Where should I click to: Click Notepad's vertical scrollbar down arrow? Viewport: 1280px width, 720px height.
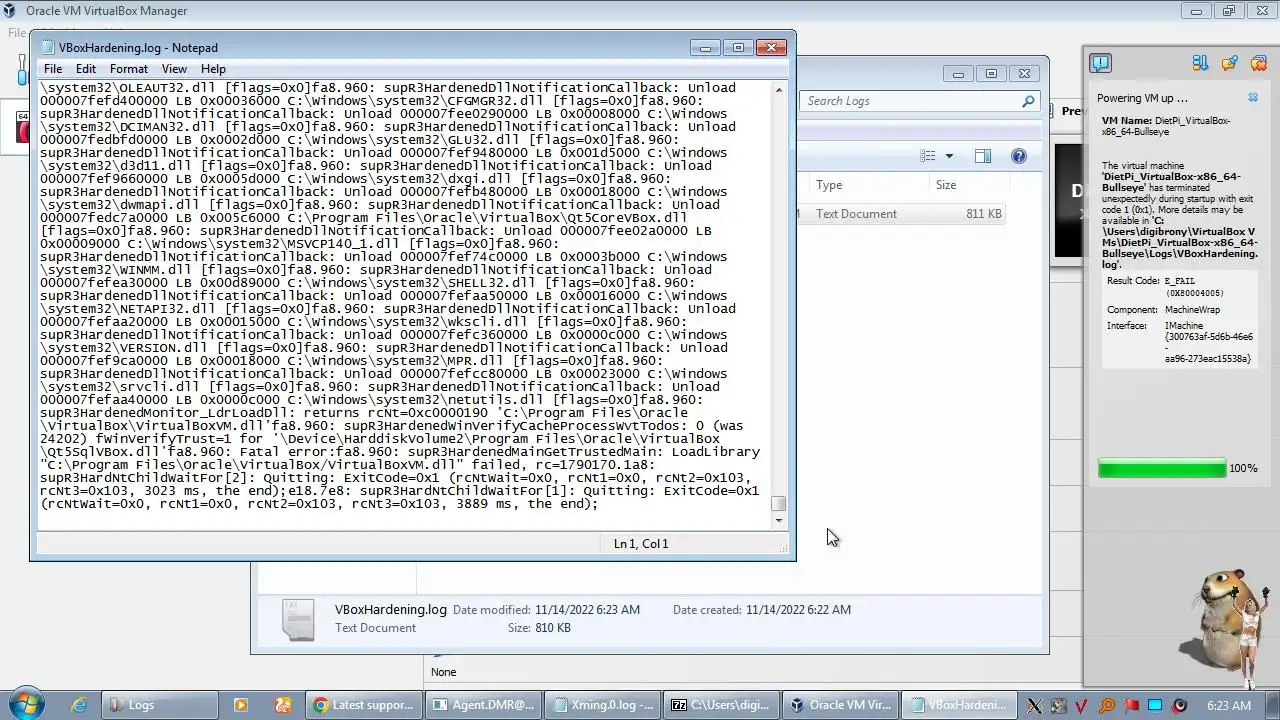click(x=779, y=519)
